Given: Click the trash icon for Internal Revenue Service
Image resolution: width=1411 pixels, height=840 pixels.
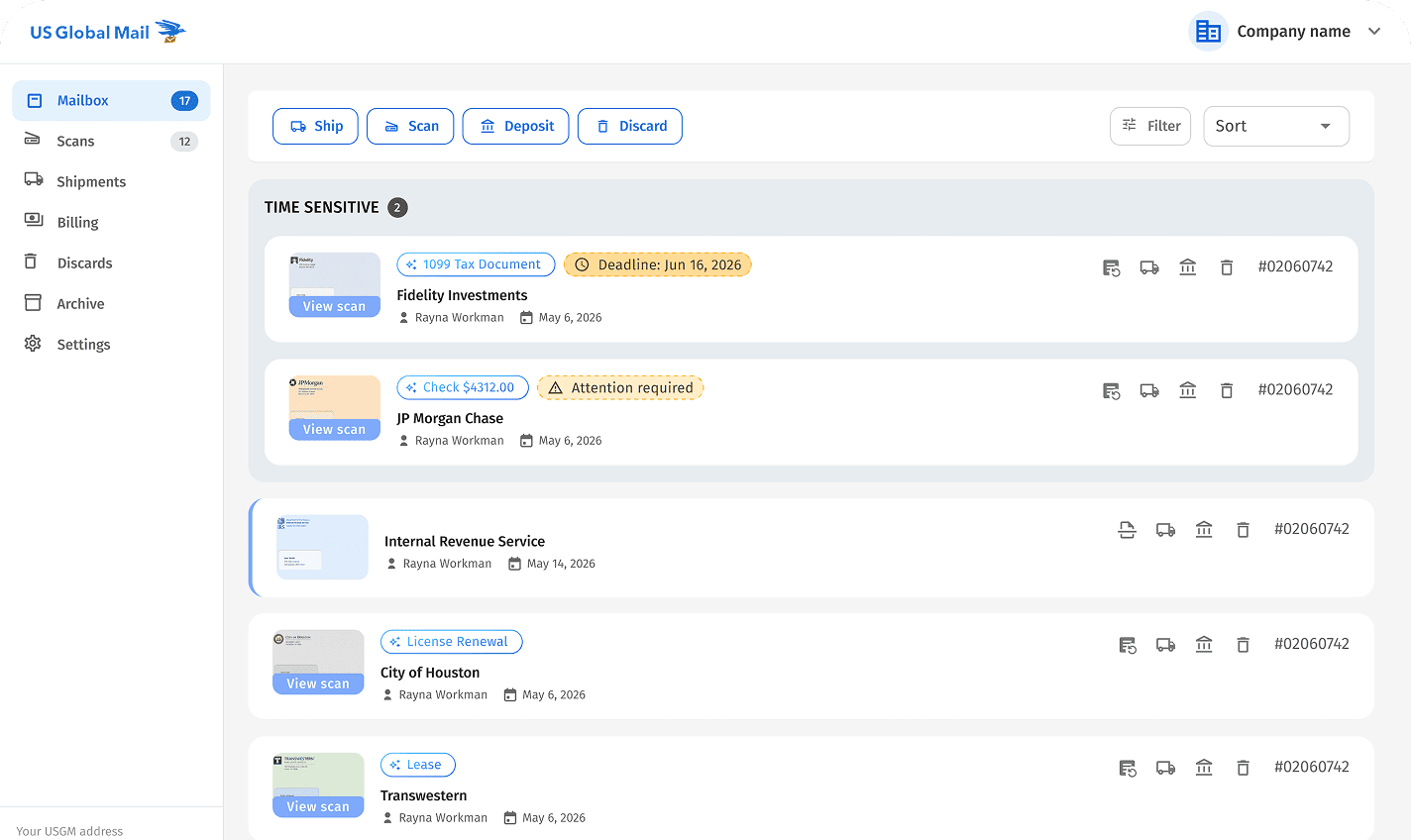Looking at the screenshot, I should click(x=1243, y=530).
